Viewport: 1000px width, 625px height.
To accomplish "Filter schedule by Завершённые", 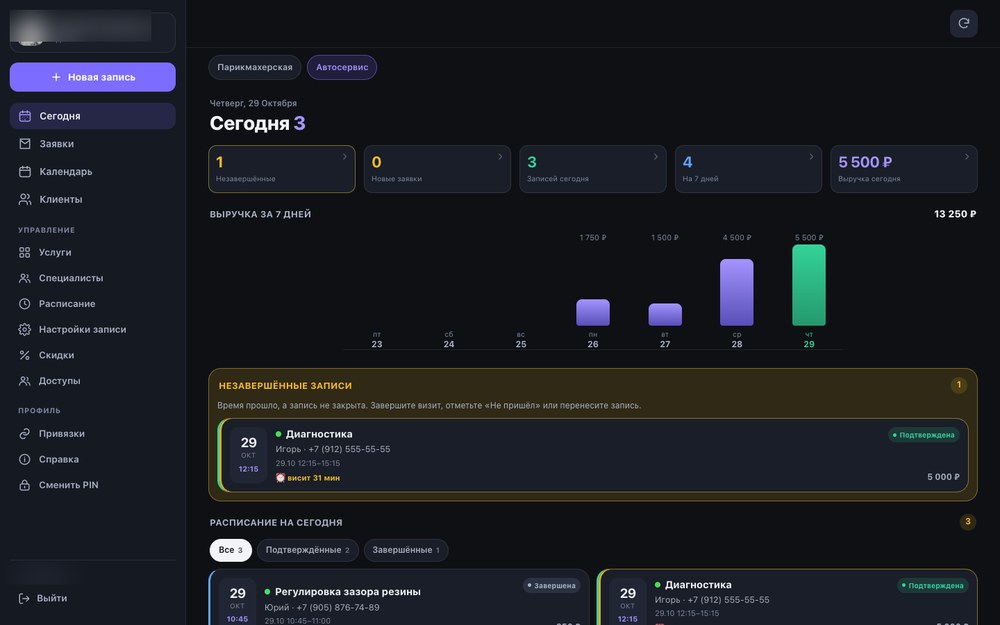I will tap(406, 550).
